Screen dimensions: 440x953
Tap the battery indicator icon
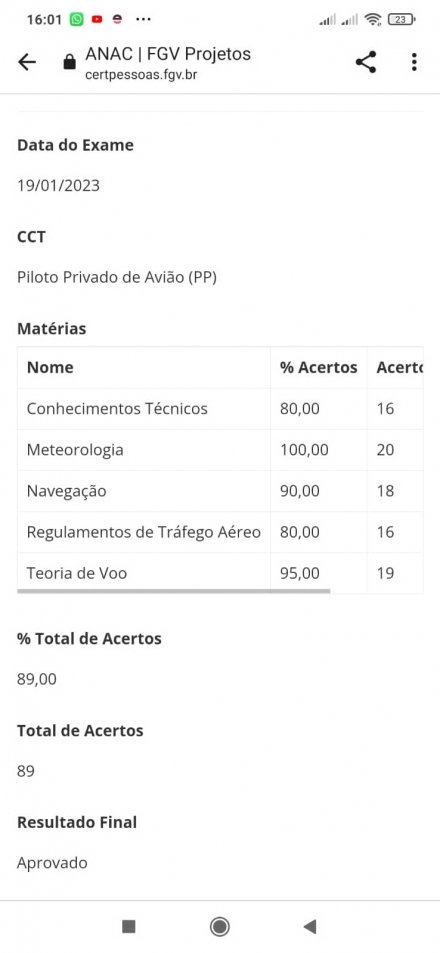pyautogui.click(x=401, y=19)
